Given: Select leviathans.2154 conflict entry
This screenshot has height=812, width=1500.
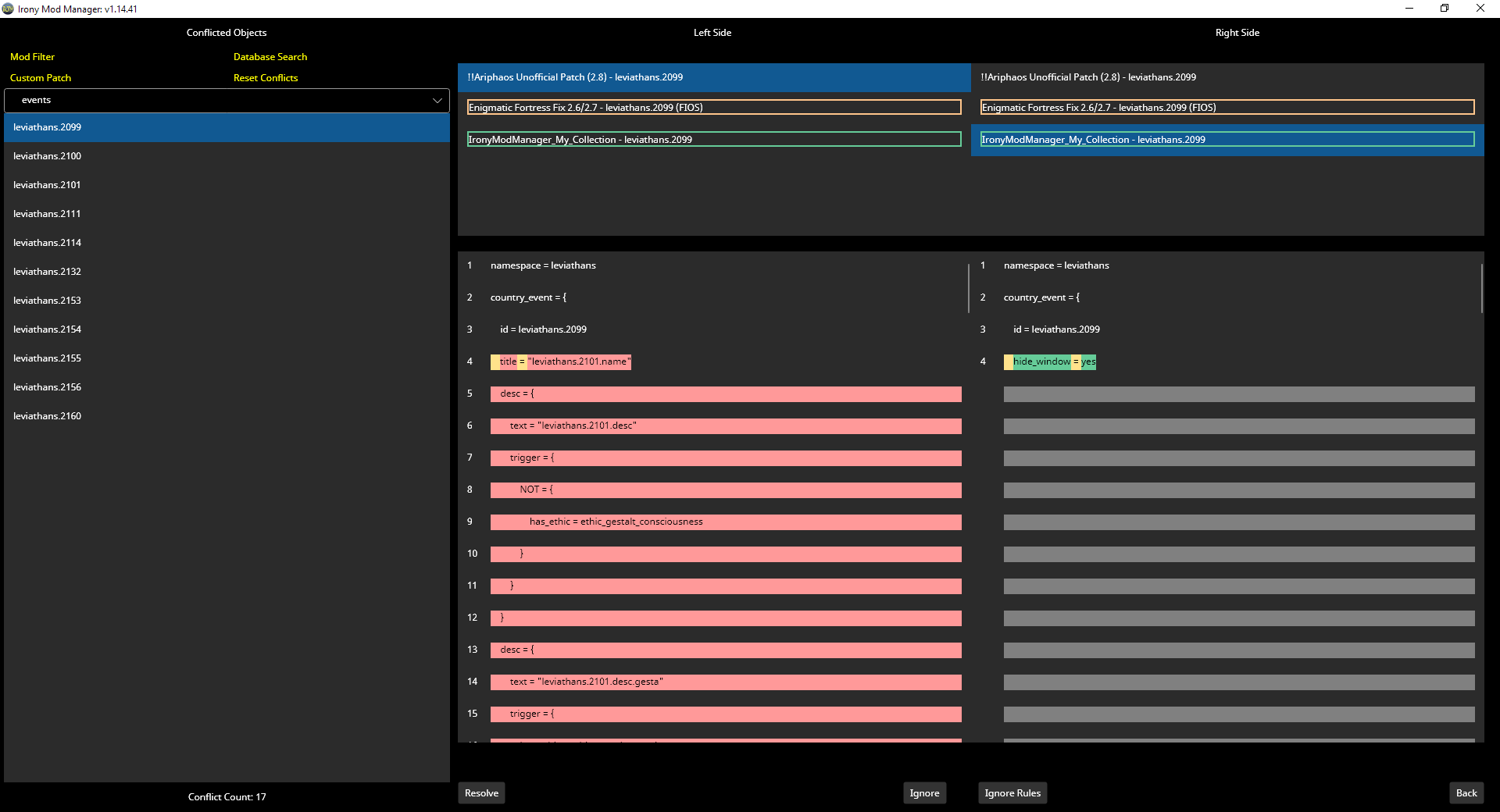Looking at the screenshot, I should pyautogui.click(x=227, y=329).
